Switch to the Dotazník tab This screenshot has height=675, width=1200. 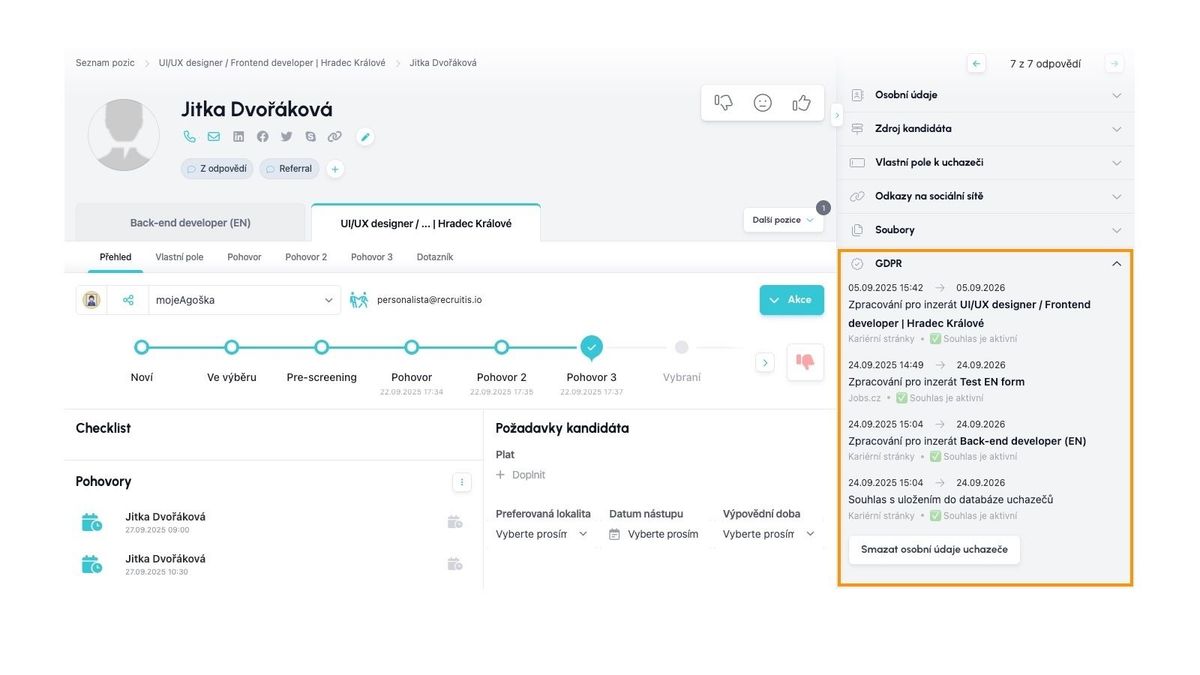tap(435, 257)
